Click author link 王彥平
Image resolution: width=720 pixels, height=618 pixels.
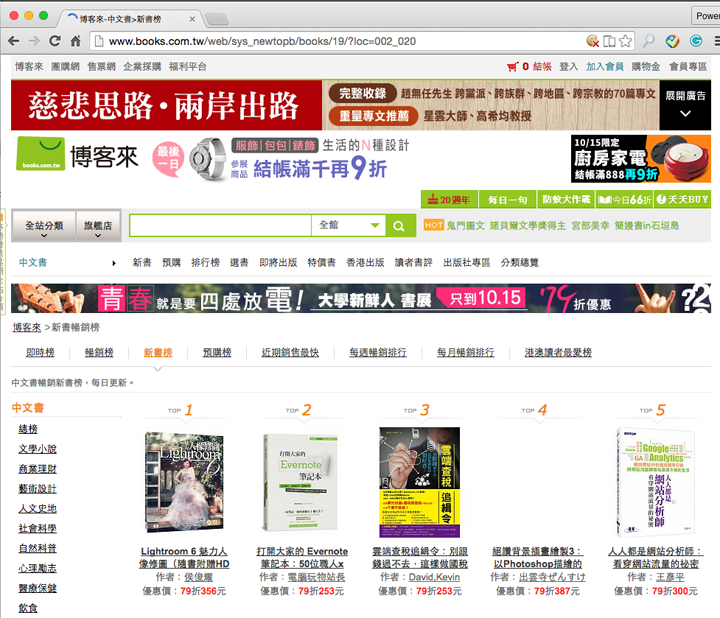click(670, 577)
